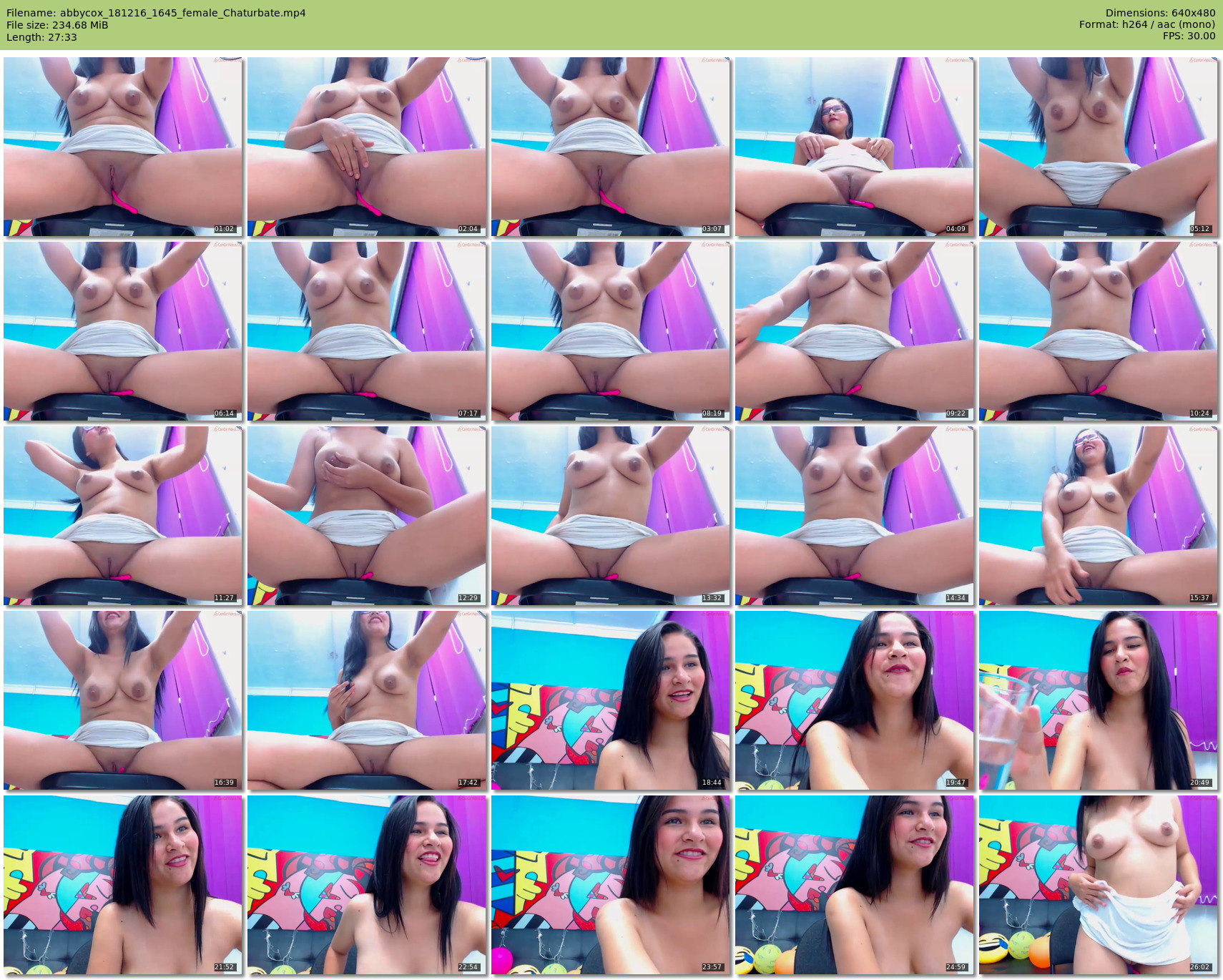Screen dimensions: 1223x980
Task: Click the "Length: 27:33" header line
Action: click(x=41, y=37)
